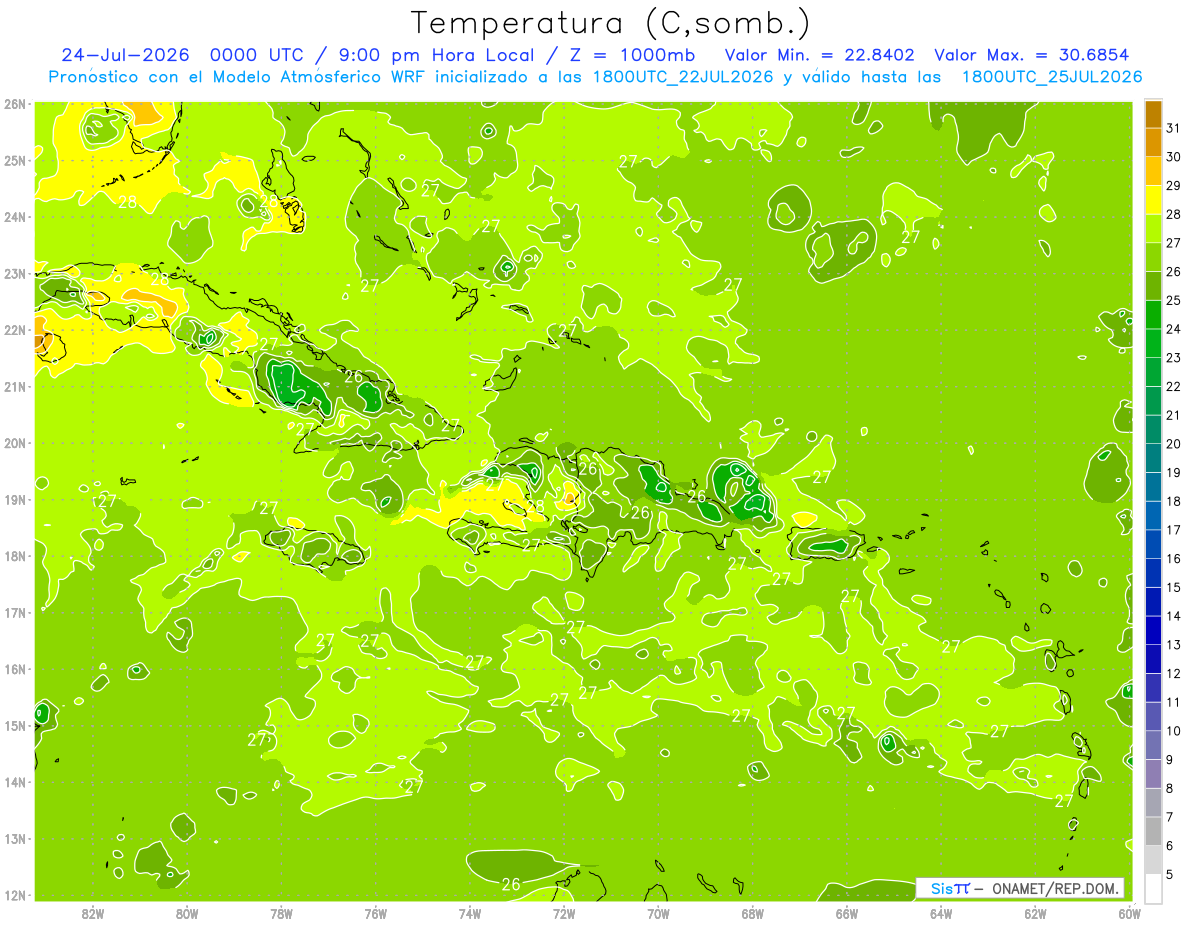
Task: Click the purple legend swatch between 9 and 10
Action: click(x=1153, y=745)
